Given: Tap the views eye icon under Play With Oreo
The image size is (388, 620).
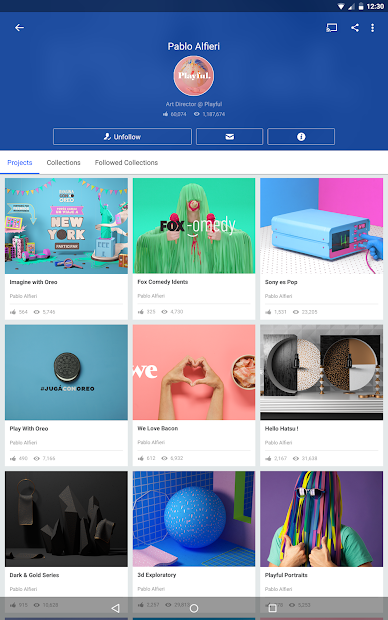Looking at the screenshot, I should [37, 458].
